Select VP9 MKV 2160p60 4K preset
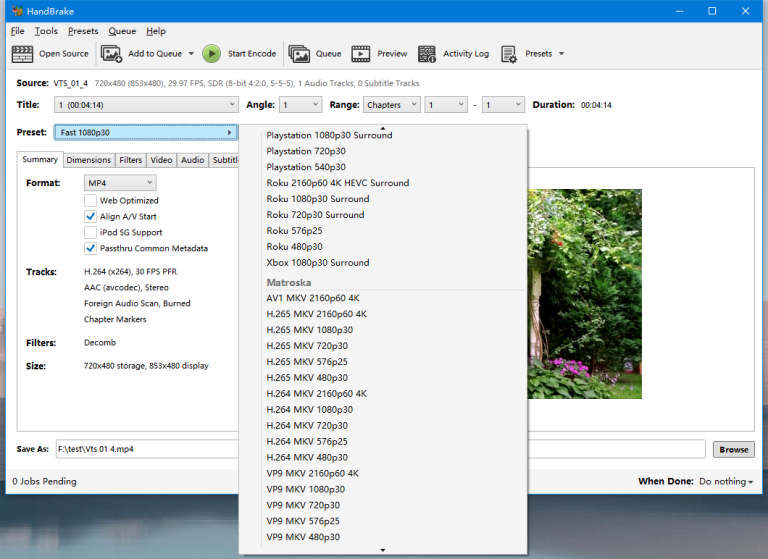The width and height of the screenshot is (768, 559). [312, 473]
